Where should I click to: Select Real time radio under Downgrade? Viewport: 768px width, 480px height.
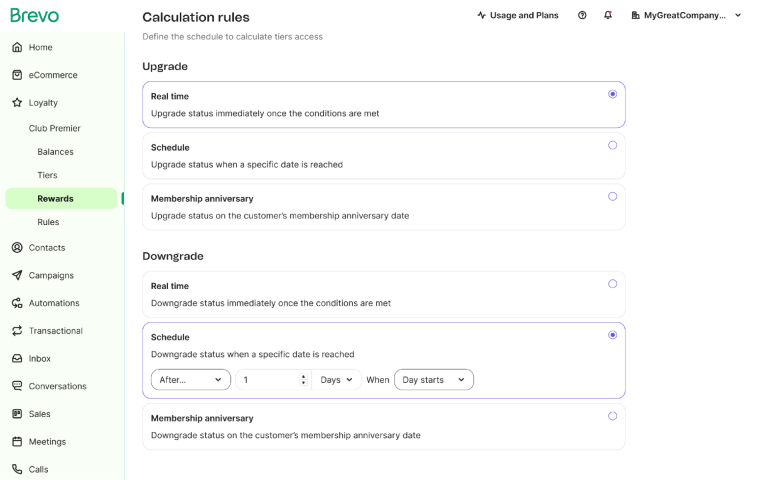pyautogui.click(x=612, y=284)
